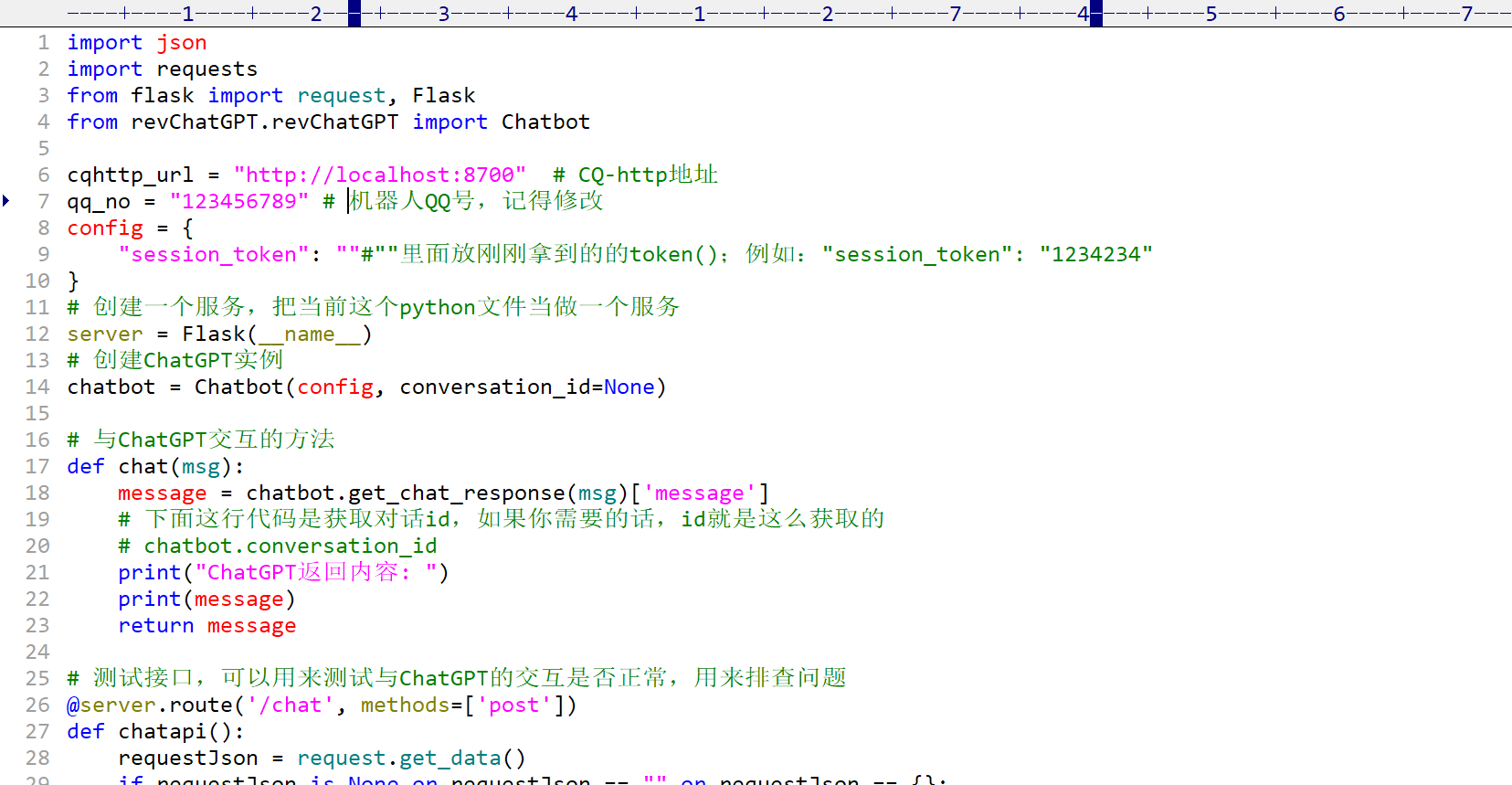Click "Chatbot" at the end of line 4
The width and height of the screenshot is (1512, 785).
pyautogui.click(x=546, y=122)
